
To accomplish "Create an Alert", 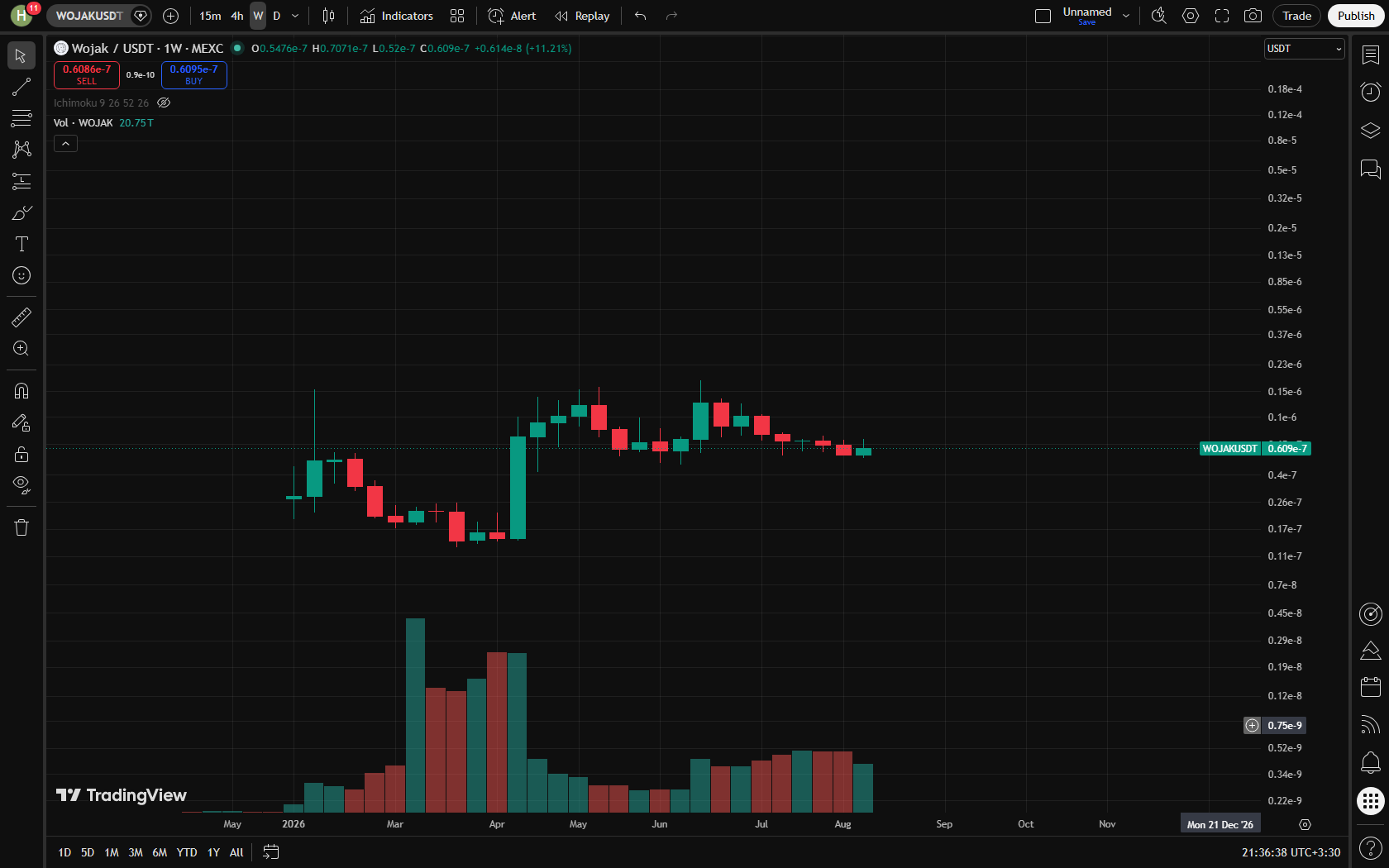I will (513, 16).
